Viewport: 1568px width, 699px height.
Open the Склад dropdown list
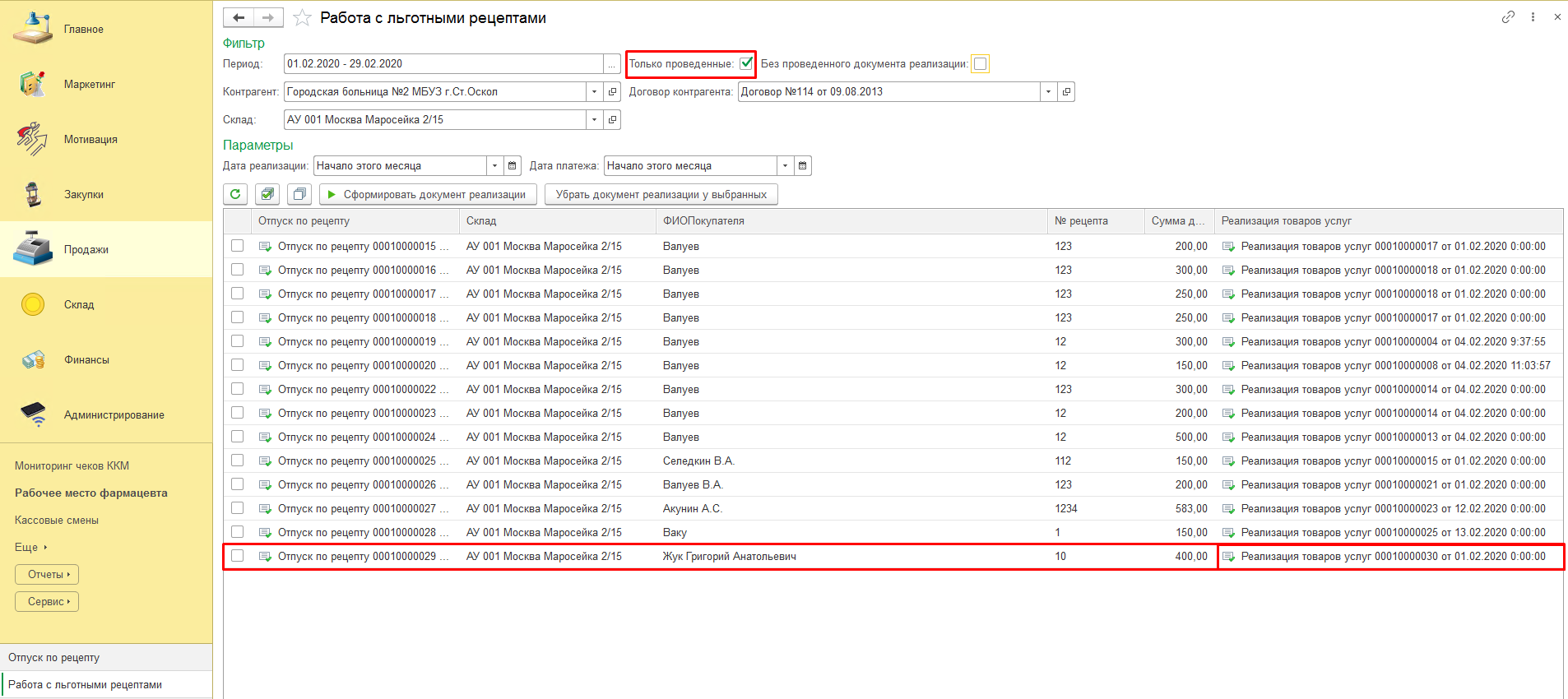coord(594,120)
